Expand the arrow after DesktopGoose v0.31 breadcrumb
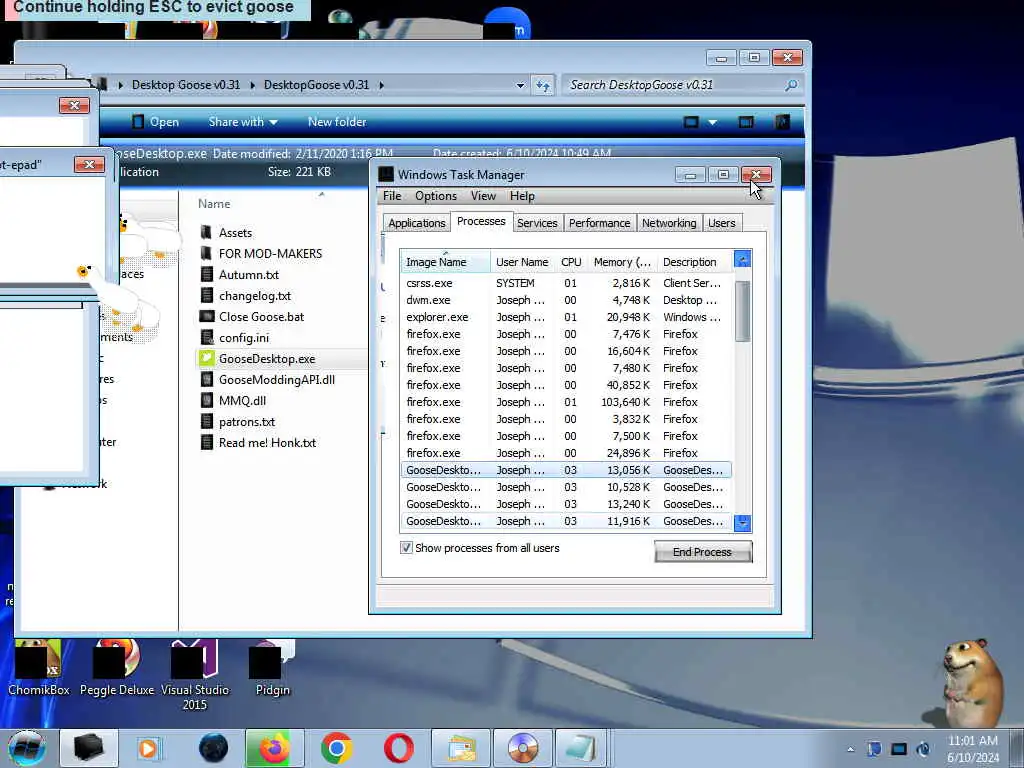Screen dimensions: 1024x768 381,85
